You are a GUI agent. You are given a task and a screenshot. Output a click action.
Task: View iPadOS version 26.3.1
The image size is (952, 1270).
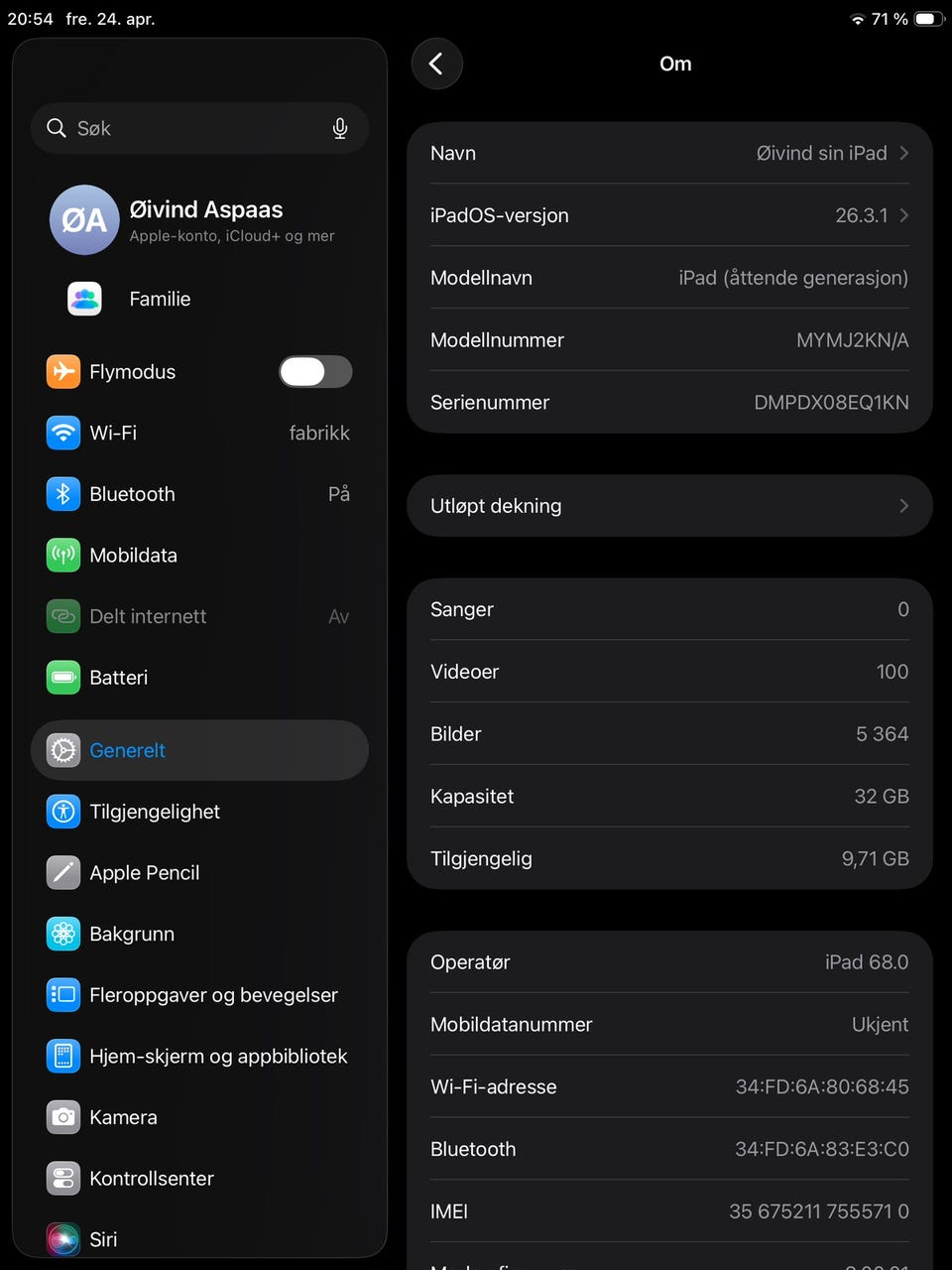pyautogui.click(x=669, y=215)
